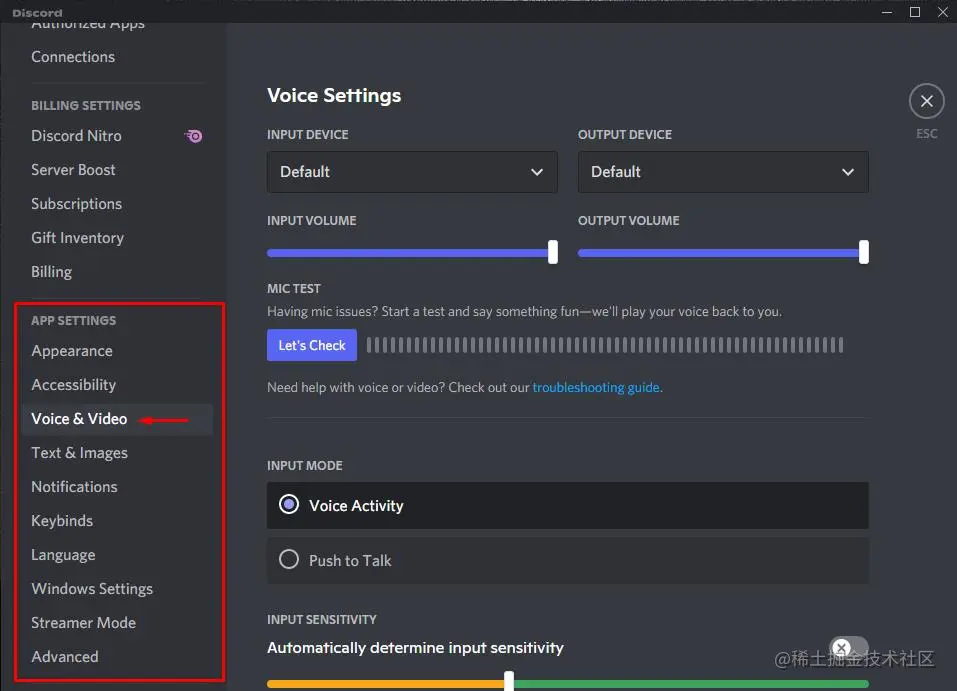Open Appearance settings

[x=72, y=351]
